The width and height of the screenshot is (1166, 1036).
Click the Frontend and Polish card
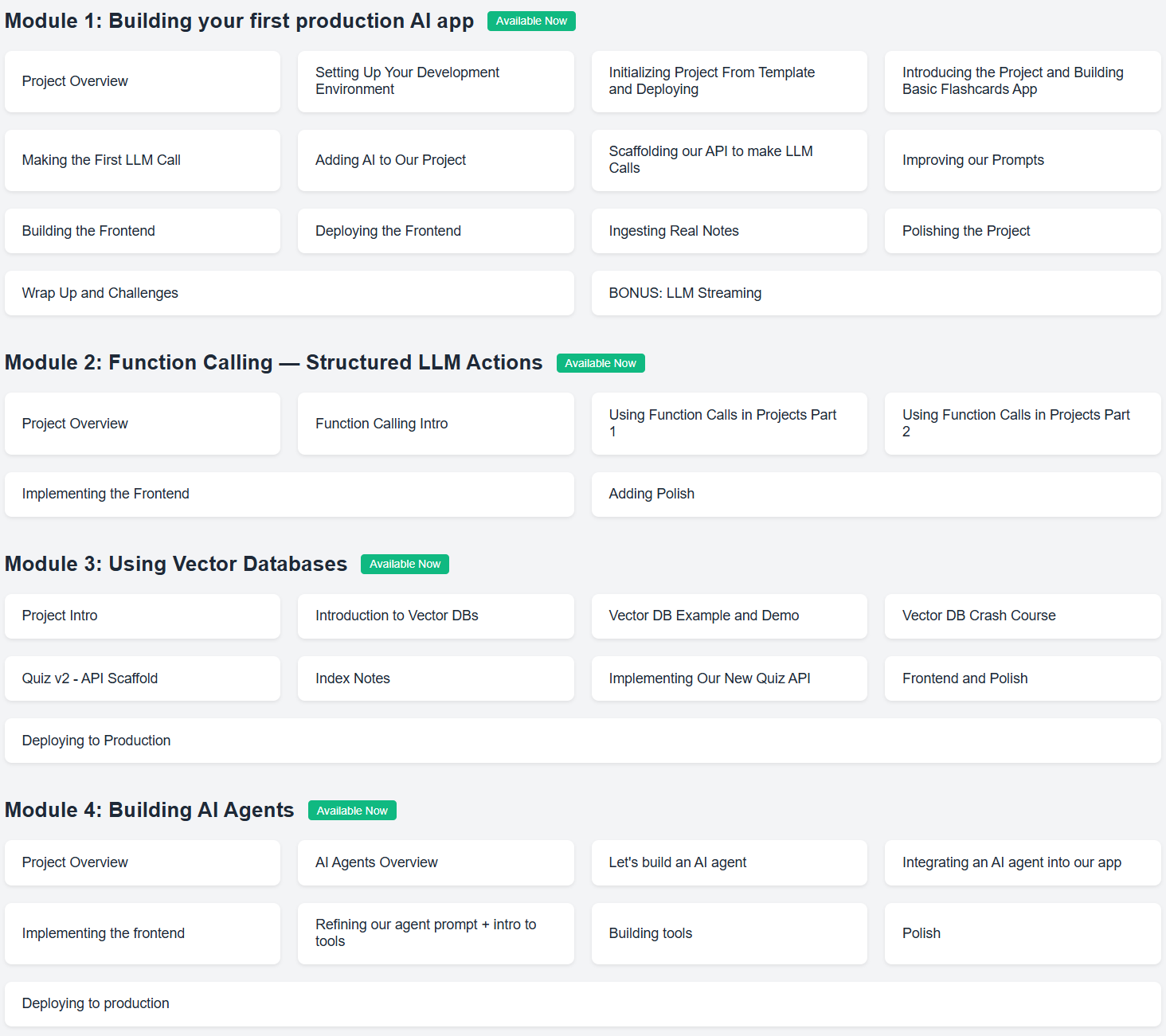[x=1023, y=678]
